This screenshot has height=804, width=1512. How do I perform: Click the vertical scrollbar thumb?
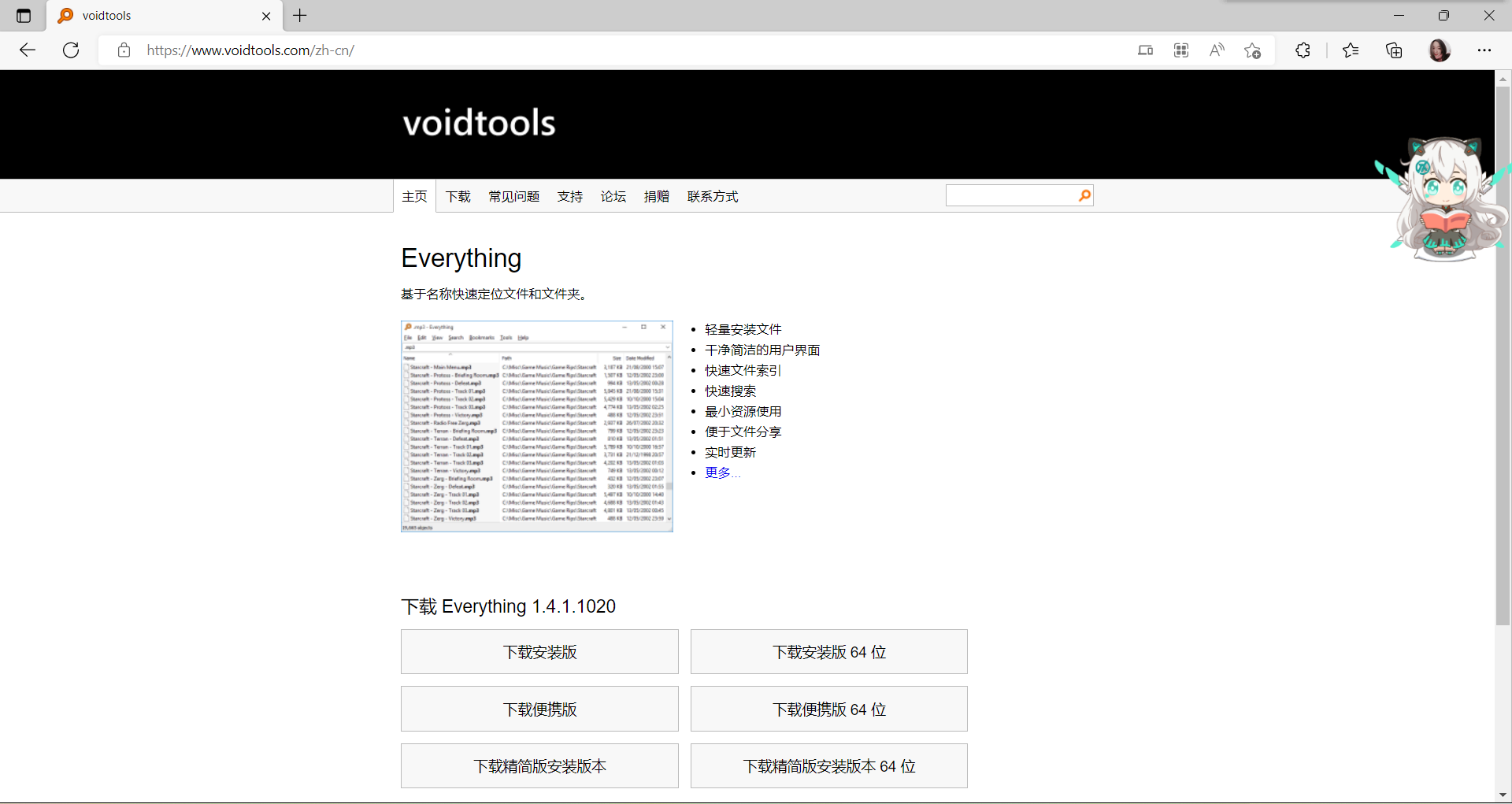1503,354
